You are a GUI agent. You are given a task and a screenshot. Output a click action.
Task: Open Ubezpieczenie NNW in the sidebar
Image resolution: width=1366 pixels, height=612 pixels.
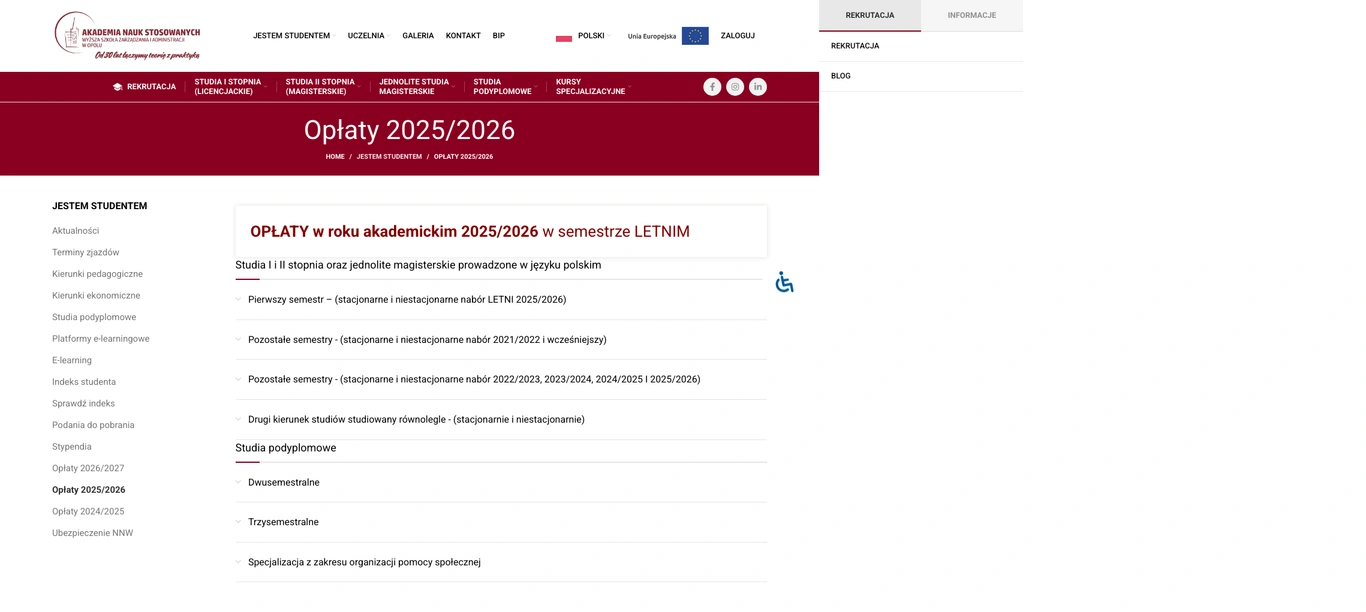point(93,533)
